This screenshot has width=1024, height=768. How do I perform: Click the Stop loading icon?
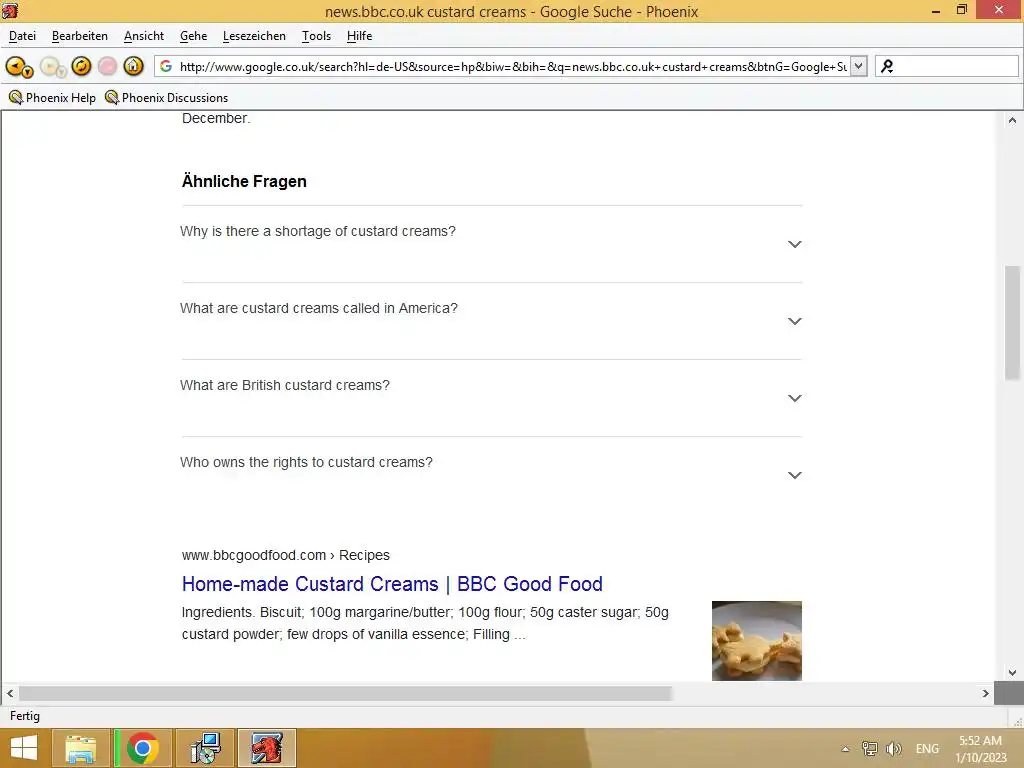click(108, 66)
